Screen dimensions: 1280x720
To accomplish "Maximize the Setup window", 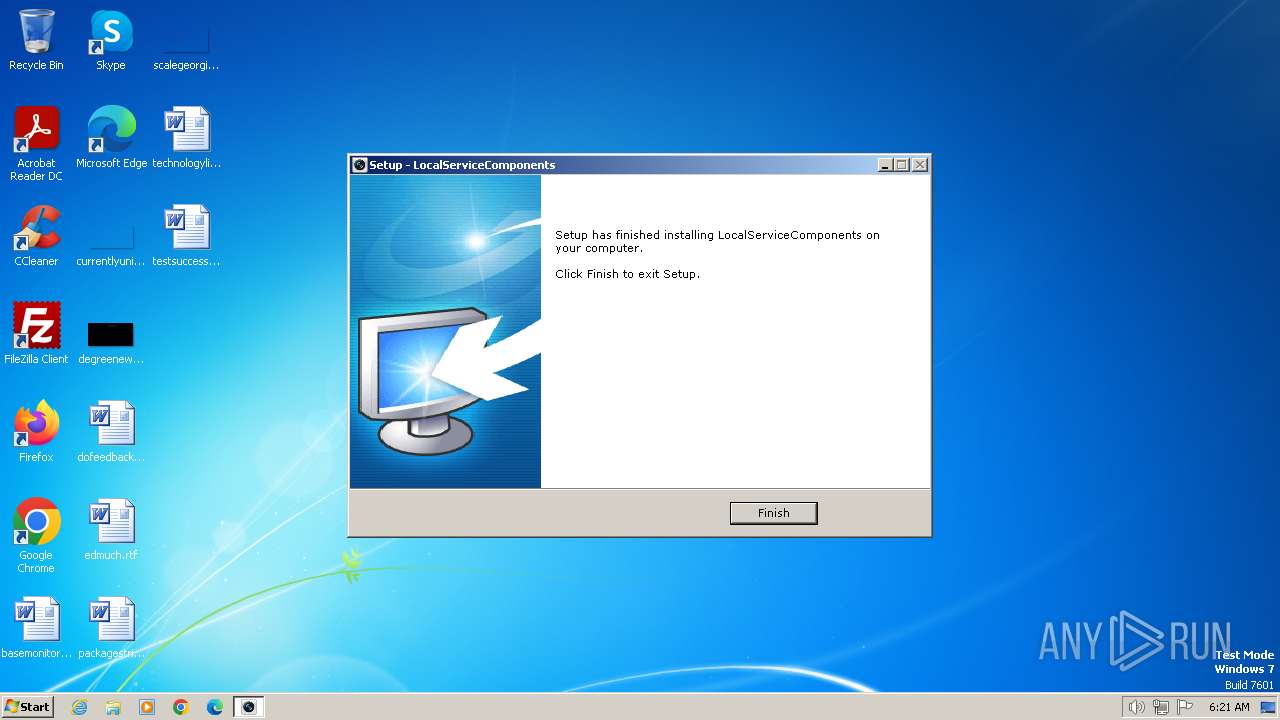I will tap(902, 165).
